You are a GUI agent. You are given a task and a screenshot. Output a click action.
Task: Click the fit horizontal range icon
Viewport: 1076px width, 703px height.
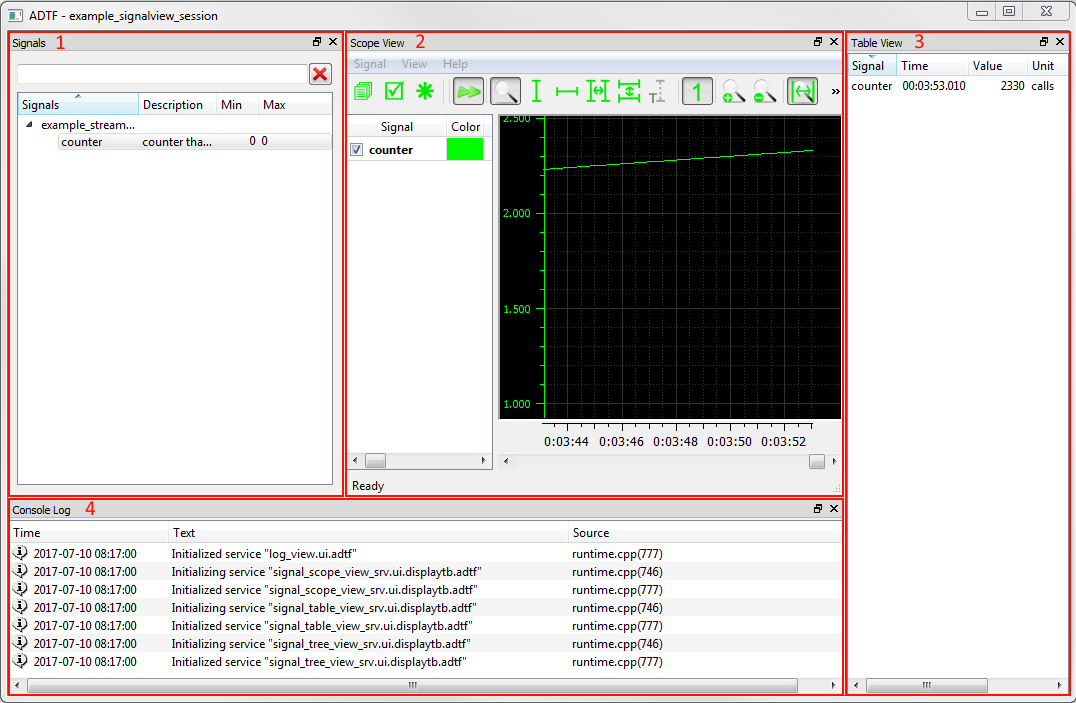[x=598, y=91]
